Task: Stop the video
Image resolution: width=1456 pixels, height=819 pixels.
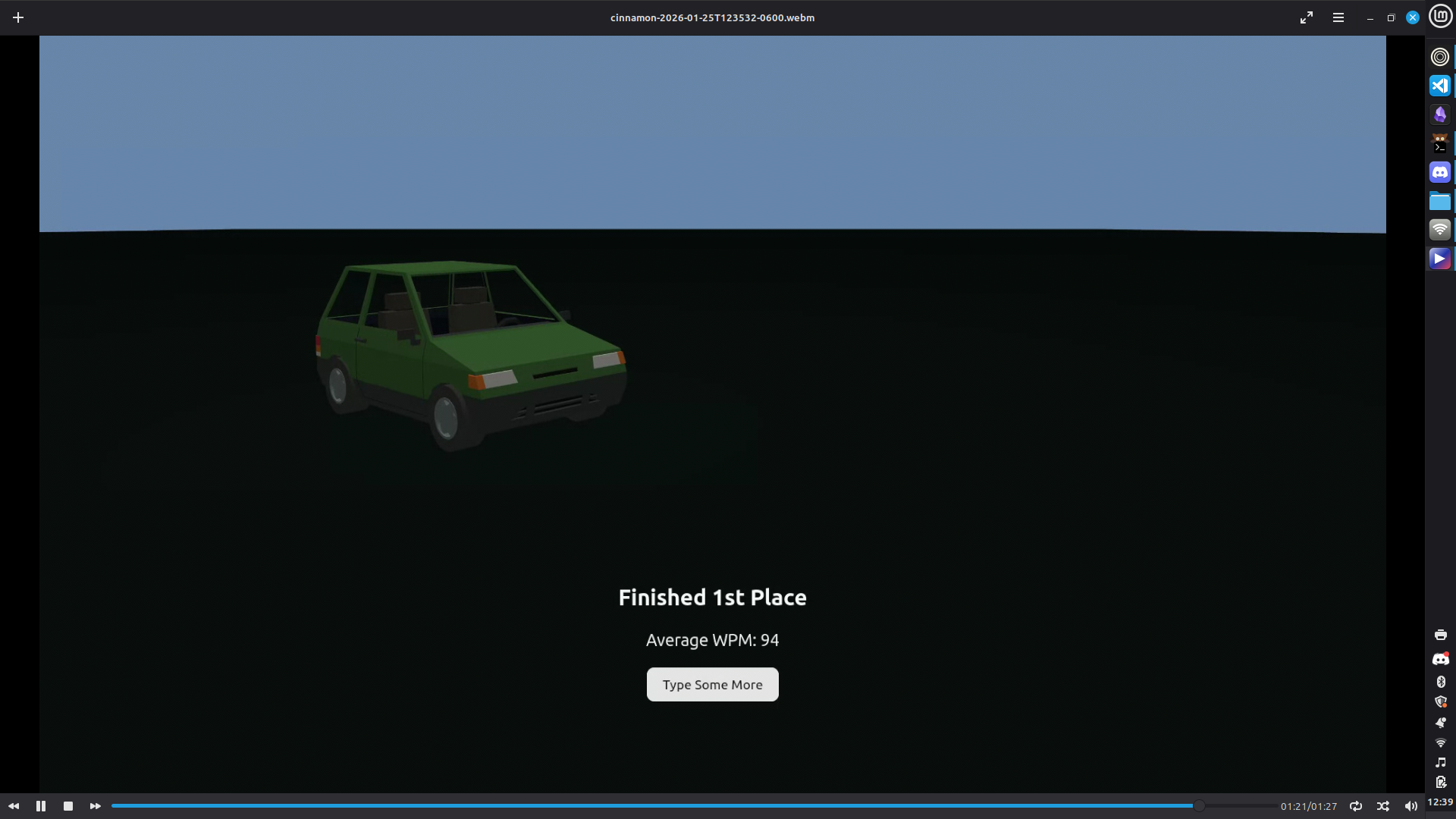Action: coord(68,806)
